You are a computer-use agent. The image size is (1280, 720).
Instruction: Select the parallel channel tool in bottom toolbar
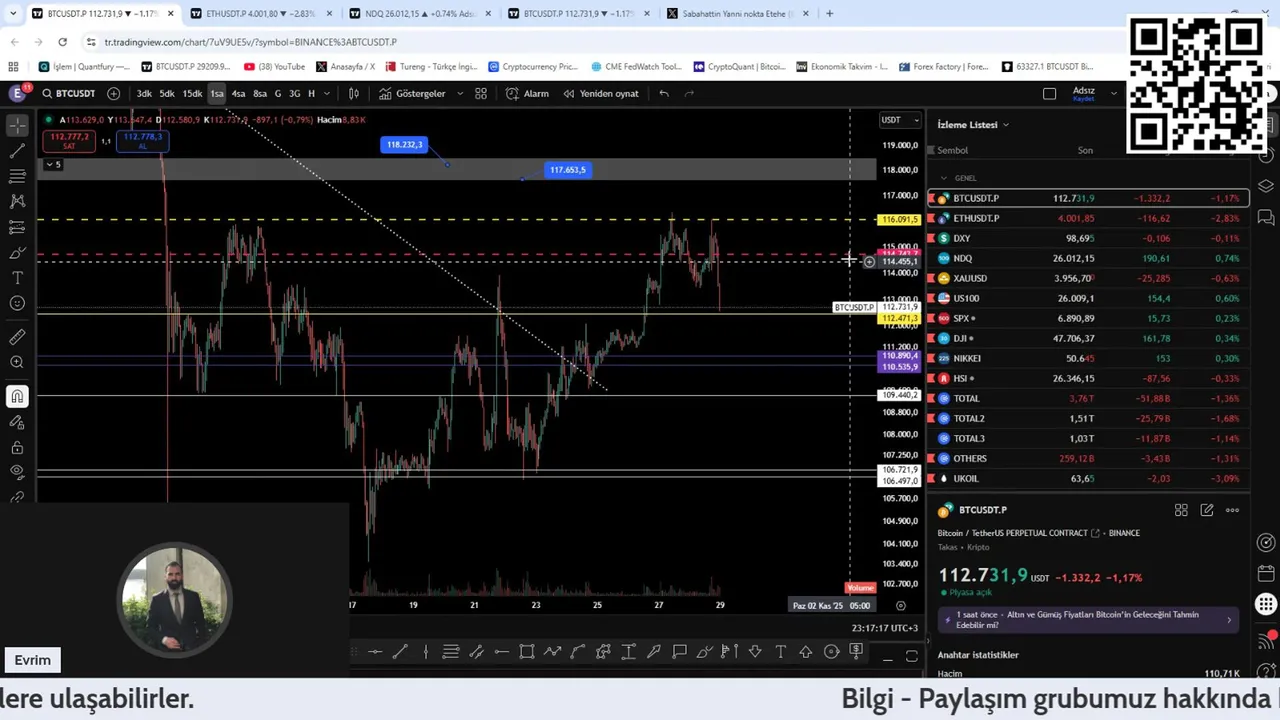pyautogui.click(x=476, y=652)
